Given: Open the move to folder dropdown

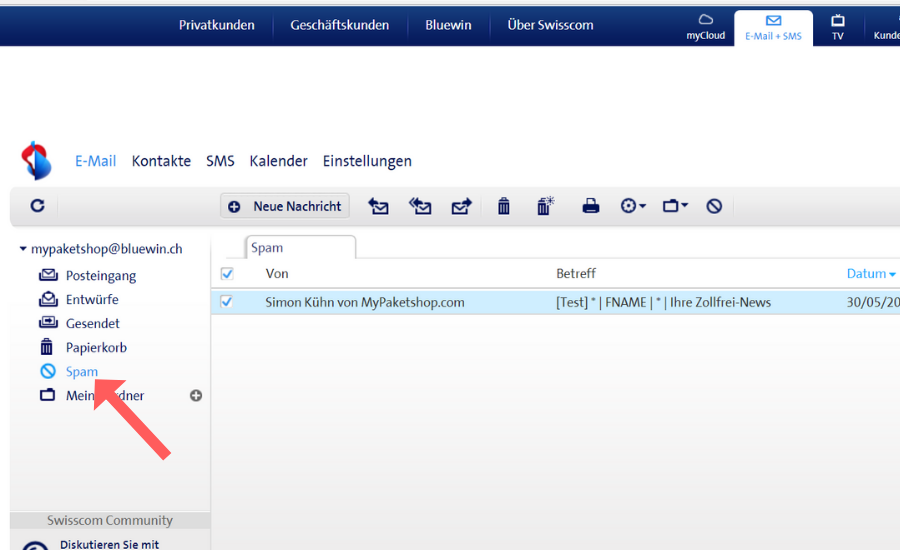Looking at the screenshot, I should tap(675, 206).
